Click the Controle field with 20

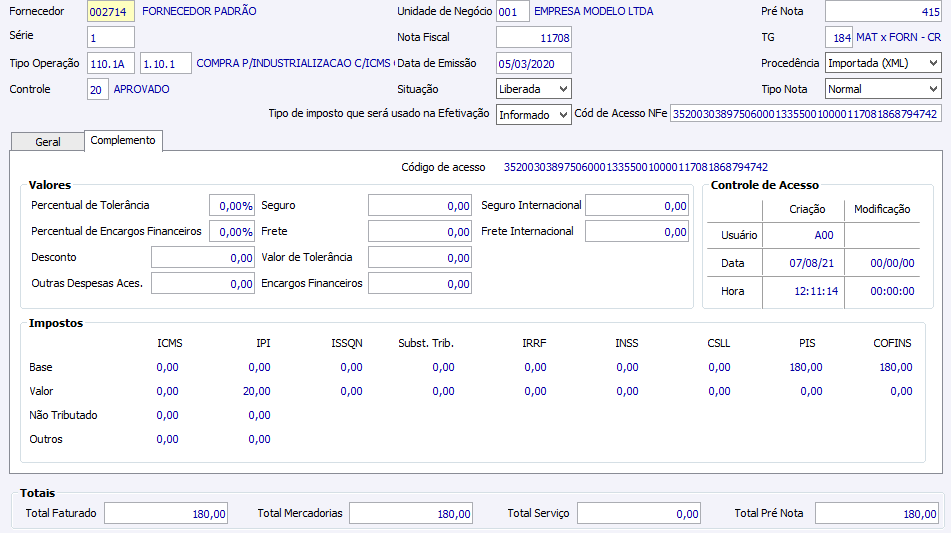(x=98, y=89)
